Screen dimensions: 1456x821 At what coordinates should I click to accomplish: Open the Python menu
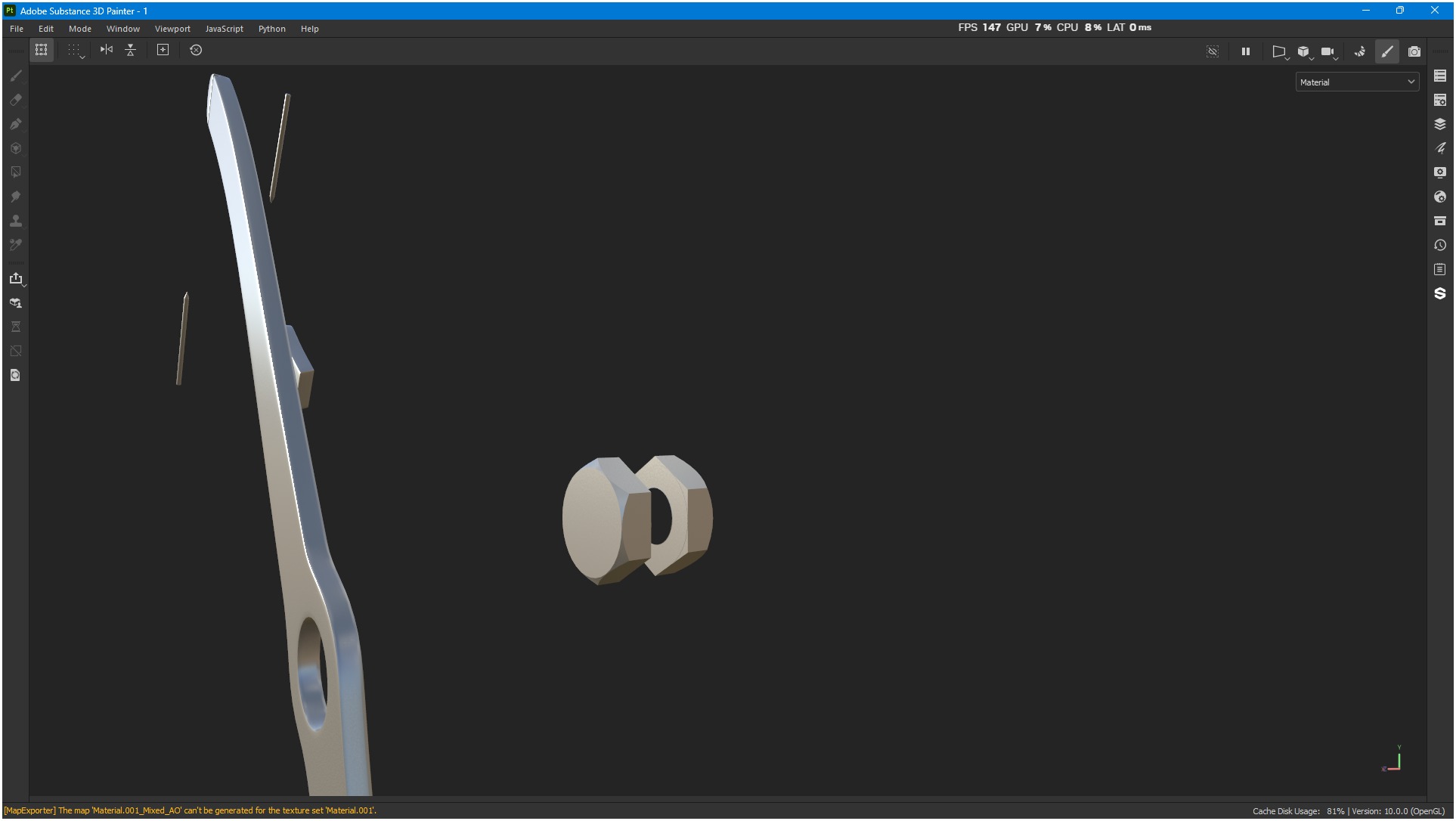(271, 29)
